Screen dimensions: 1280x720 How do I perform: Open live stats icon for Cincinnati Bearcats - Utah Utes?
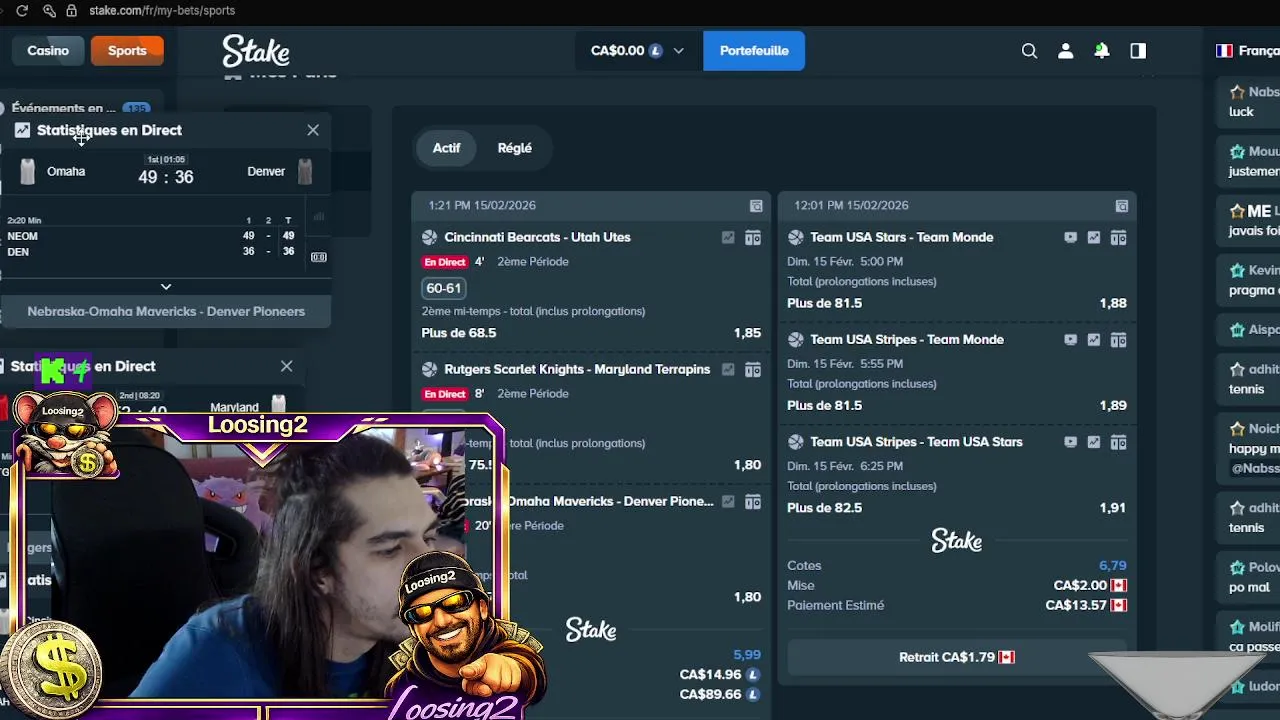tap(728, 238)
